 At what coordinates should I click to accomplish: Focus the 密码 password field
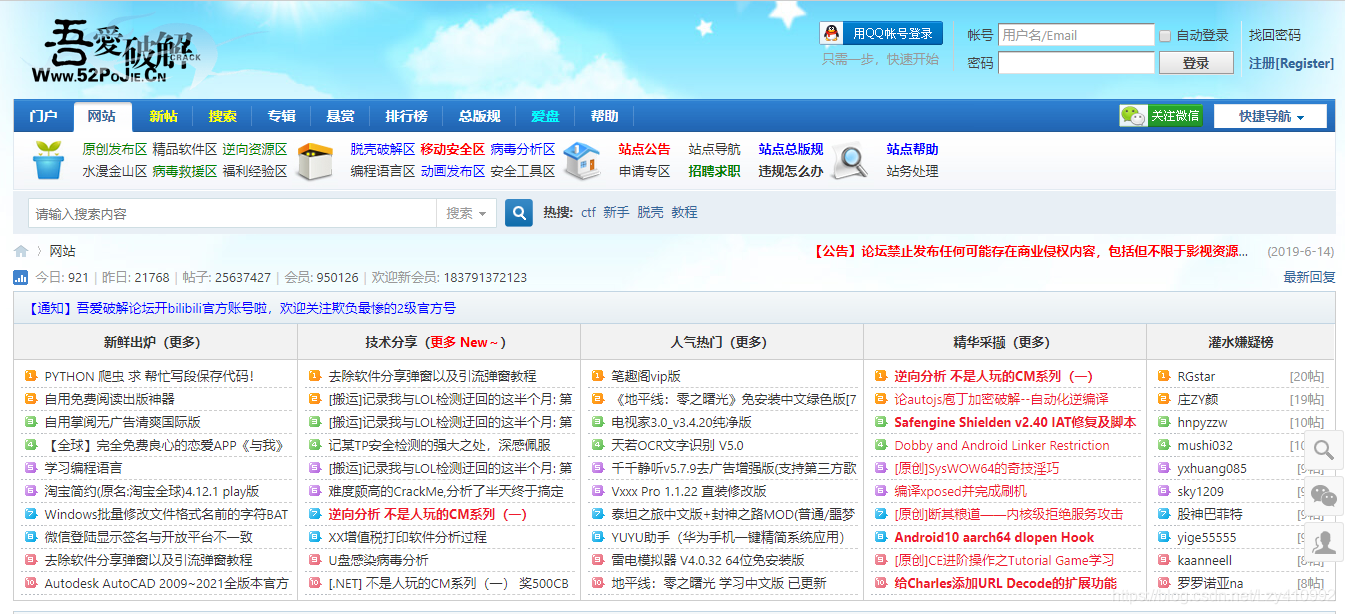(x=1076, y=63)
